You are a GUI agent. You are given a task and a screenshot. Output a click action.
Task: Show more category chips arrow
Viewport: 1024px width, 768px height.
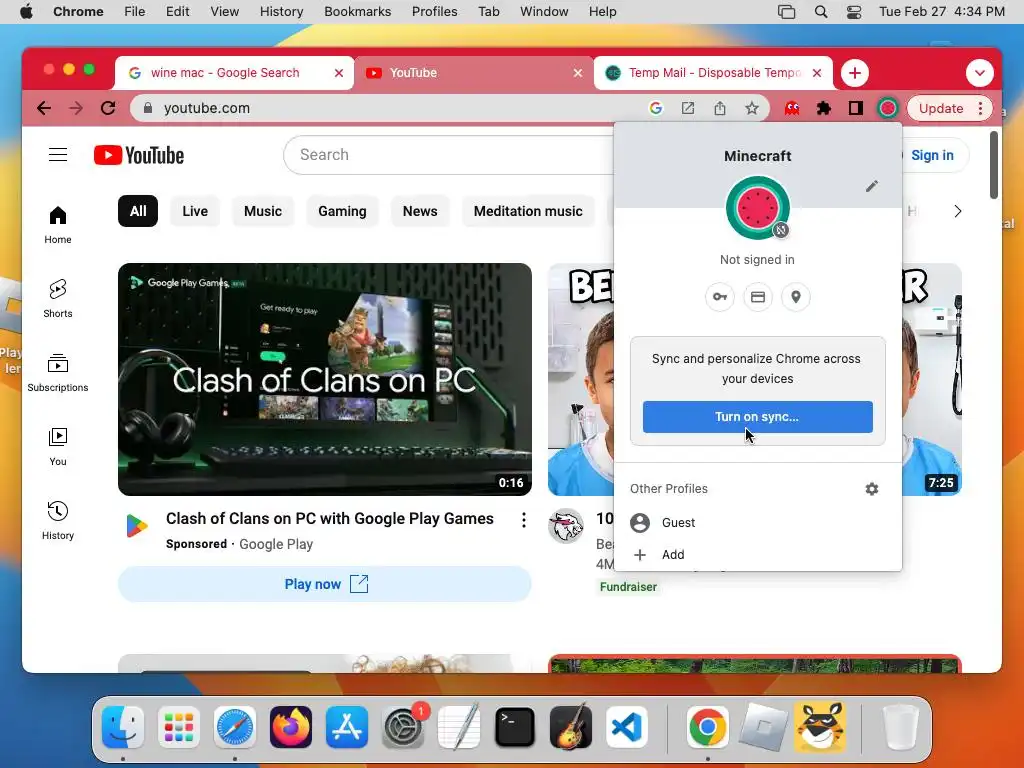pos(957,211)
